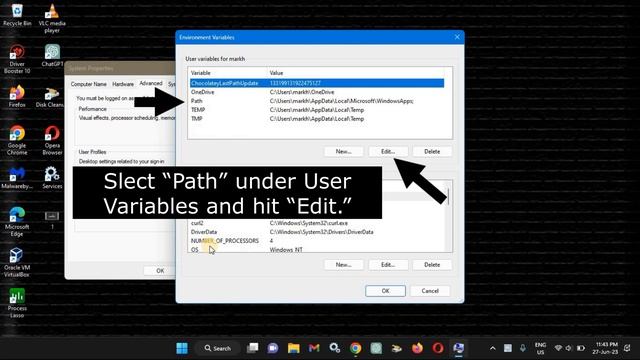
Task: Select the OneDrive user variable row
Action: click(x=317, y=92)
